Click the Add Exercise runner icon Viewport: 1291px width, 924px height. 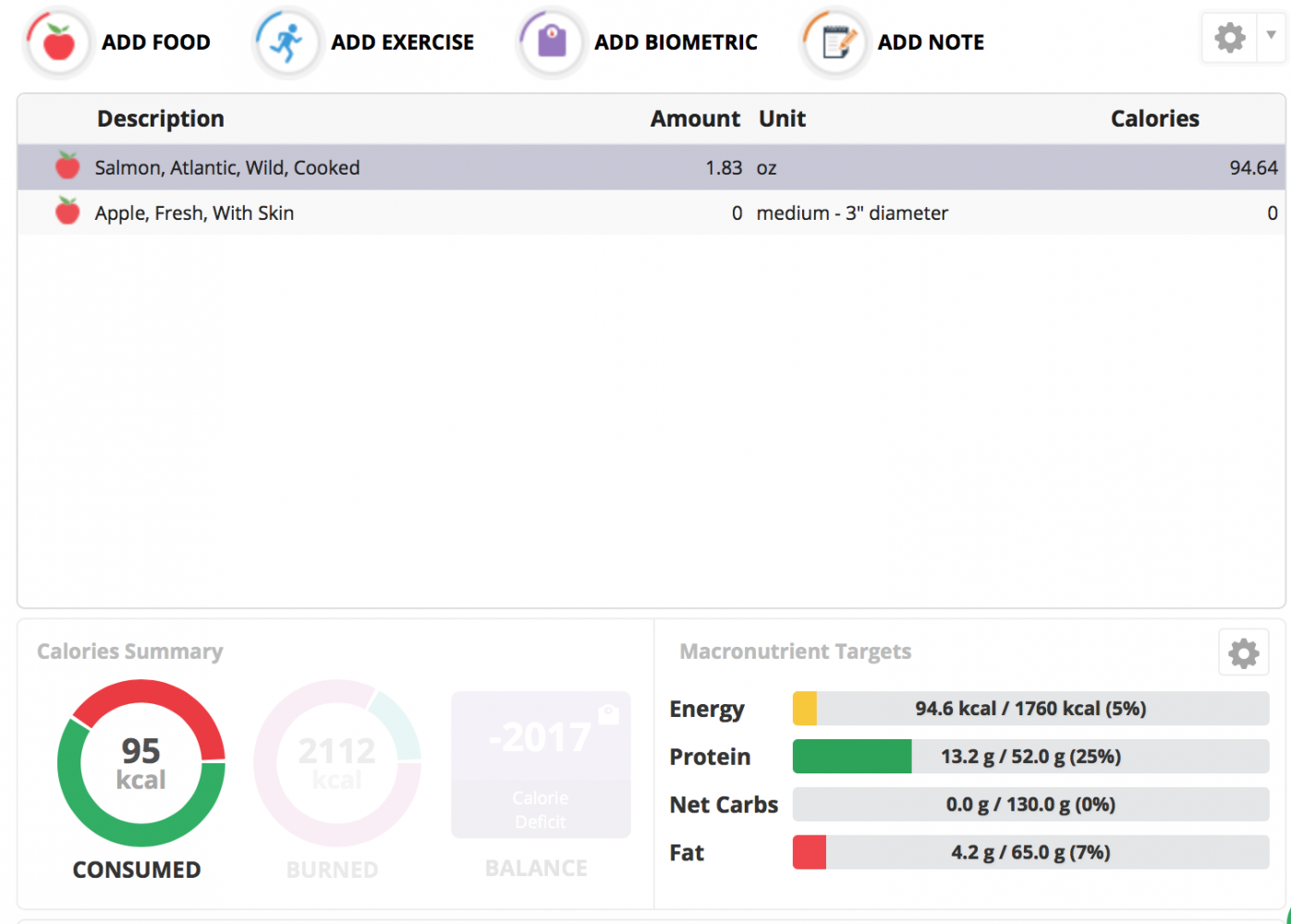[x=287, y=43]
